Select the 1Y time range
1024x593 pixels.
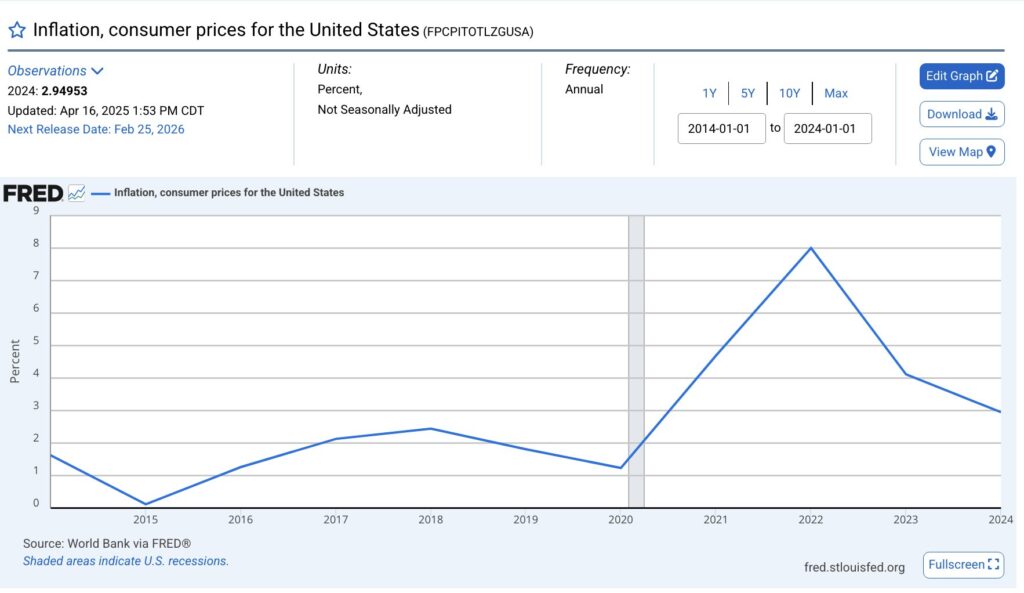pyautogui.click(x=709, y=93)
